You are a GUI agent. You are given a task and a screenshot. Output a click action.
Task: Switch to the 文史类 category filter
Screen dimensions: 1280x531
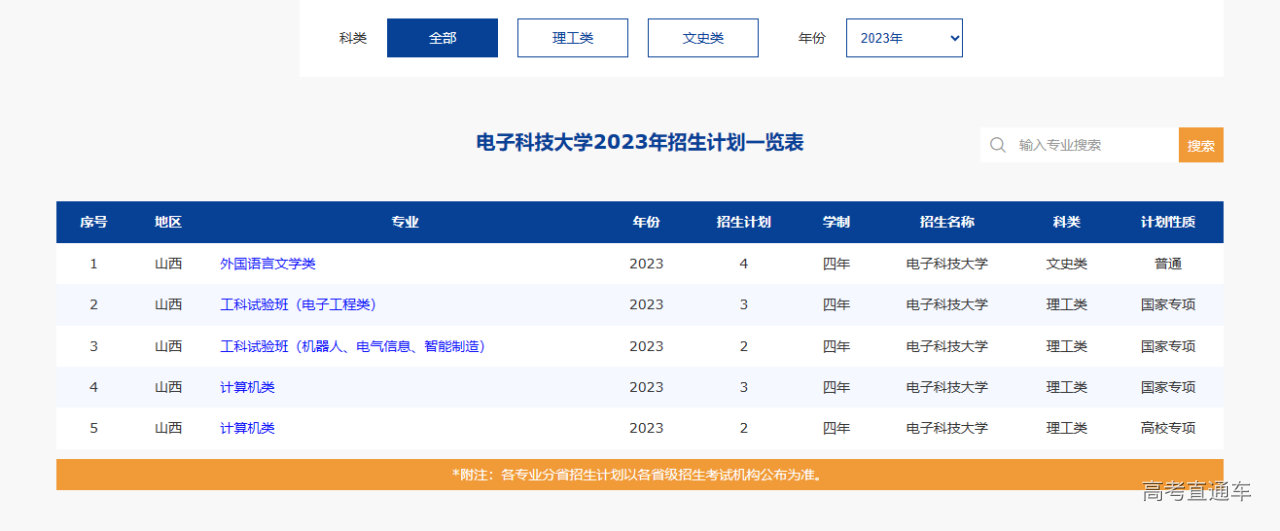(703, 38)
